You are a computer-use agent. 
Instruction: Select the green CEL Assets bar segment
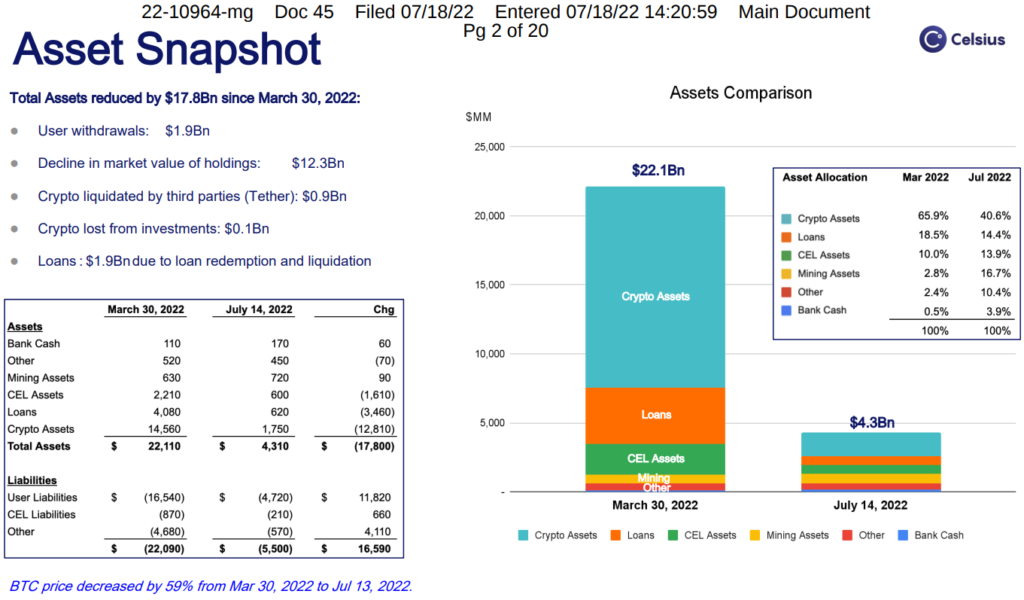tap(655, 458)
